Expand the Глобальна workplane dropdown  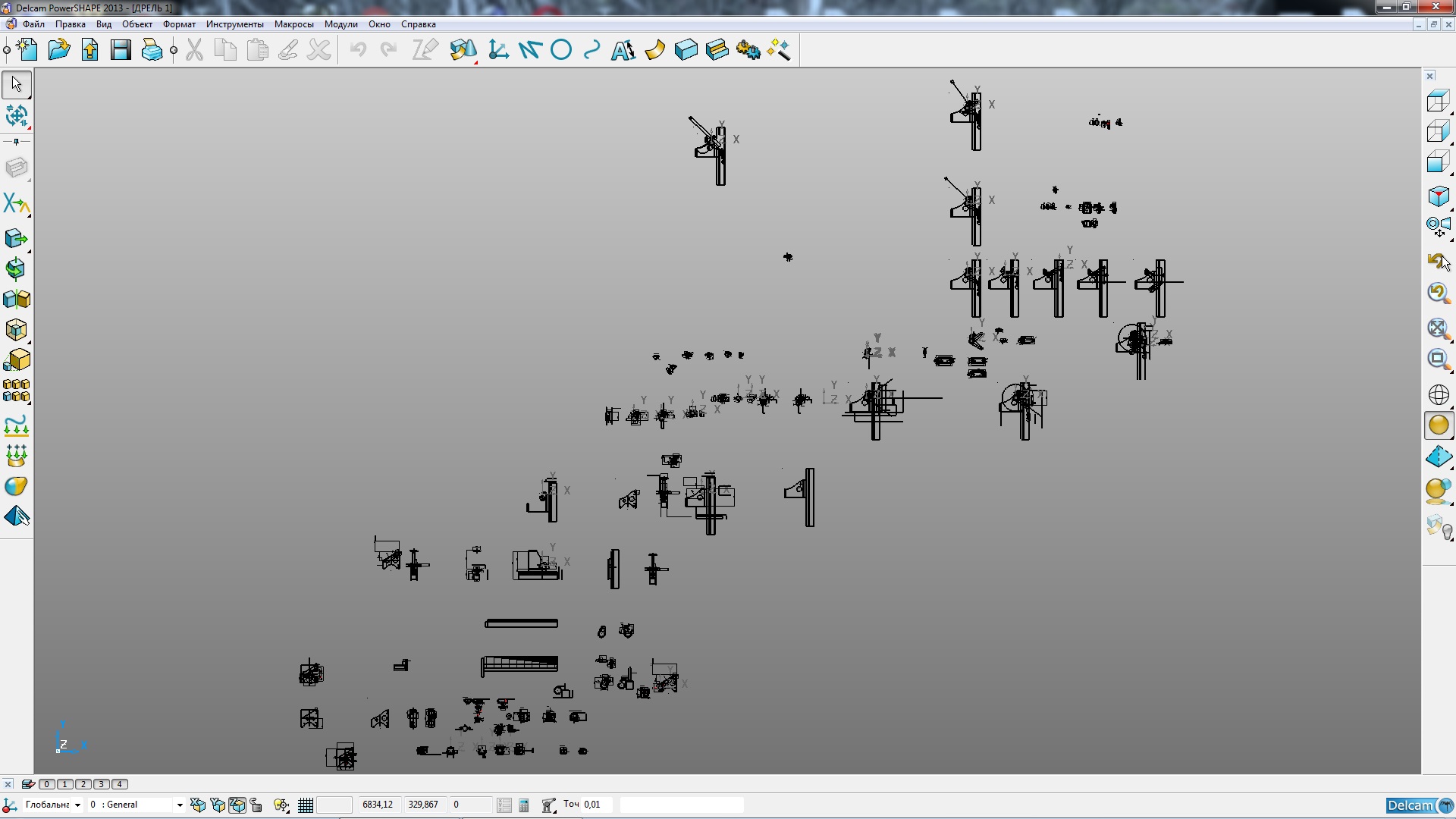(x=77, y=805)
